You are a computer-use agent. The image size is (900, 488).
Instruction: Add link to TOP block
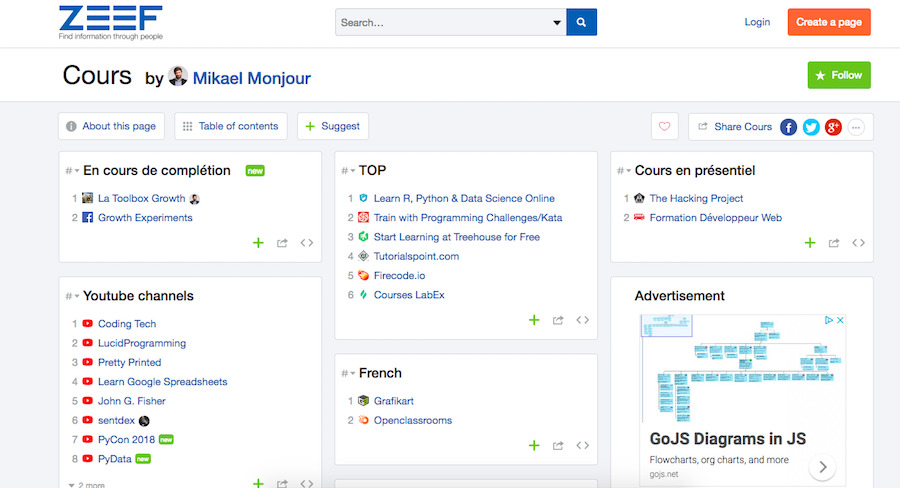click(534, 320)
